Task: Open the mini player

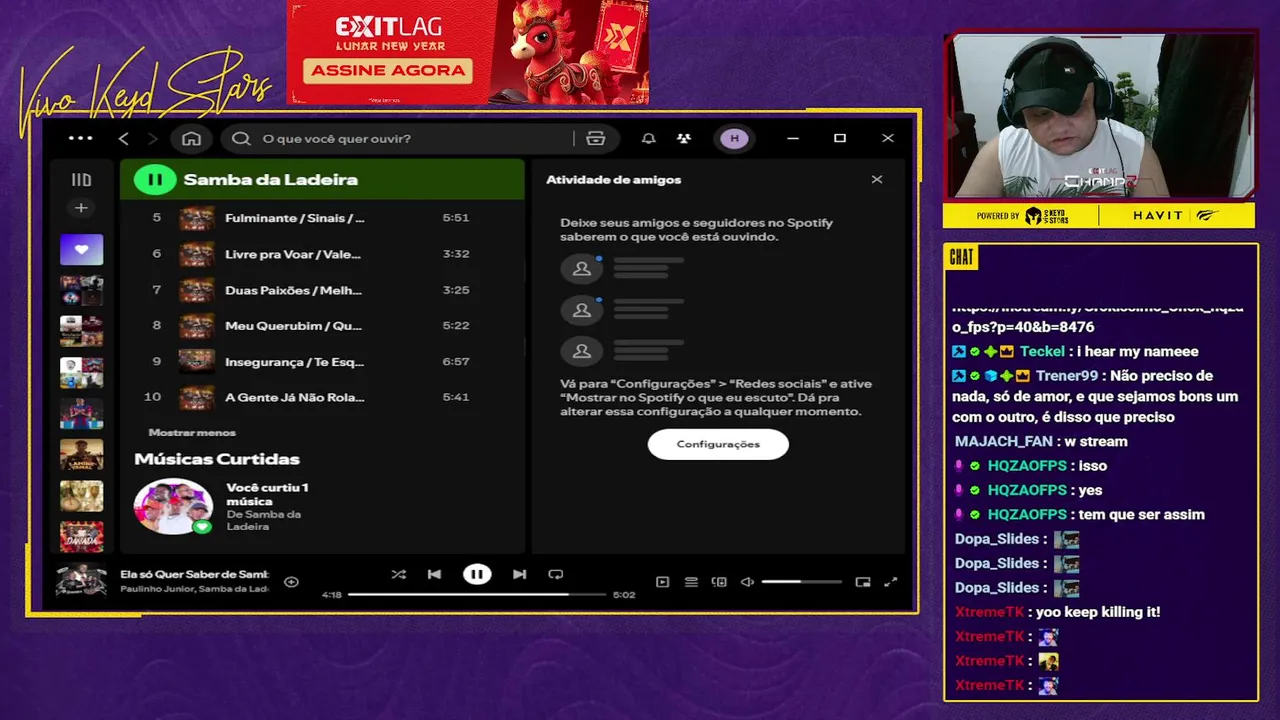Action: click(x=863, y=581)
